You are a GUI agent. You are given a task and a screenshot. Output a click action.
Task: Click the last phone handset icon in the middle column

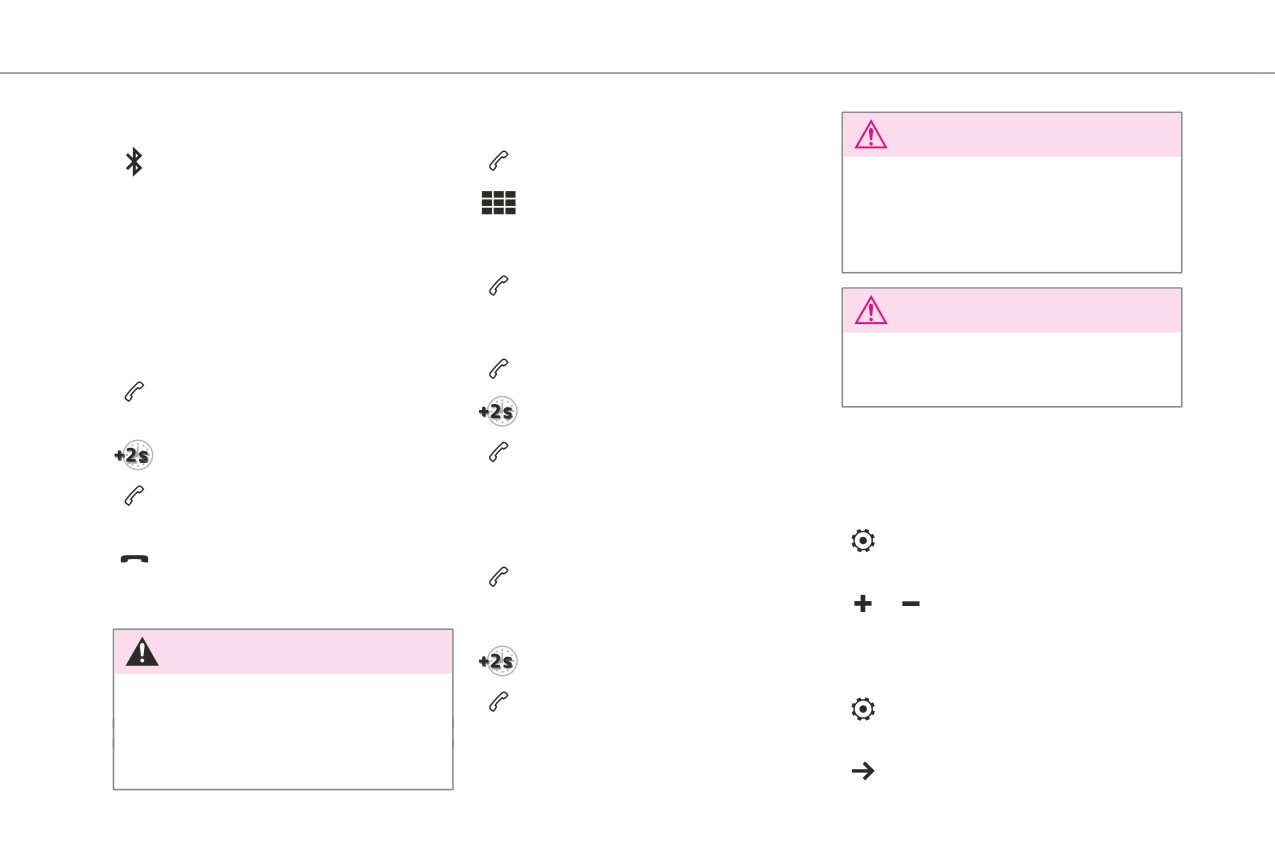pos(499,703)
